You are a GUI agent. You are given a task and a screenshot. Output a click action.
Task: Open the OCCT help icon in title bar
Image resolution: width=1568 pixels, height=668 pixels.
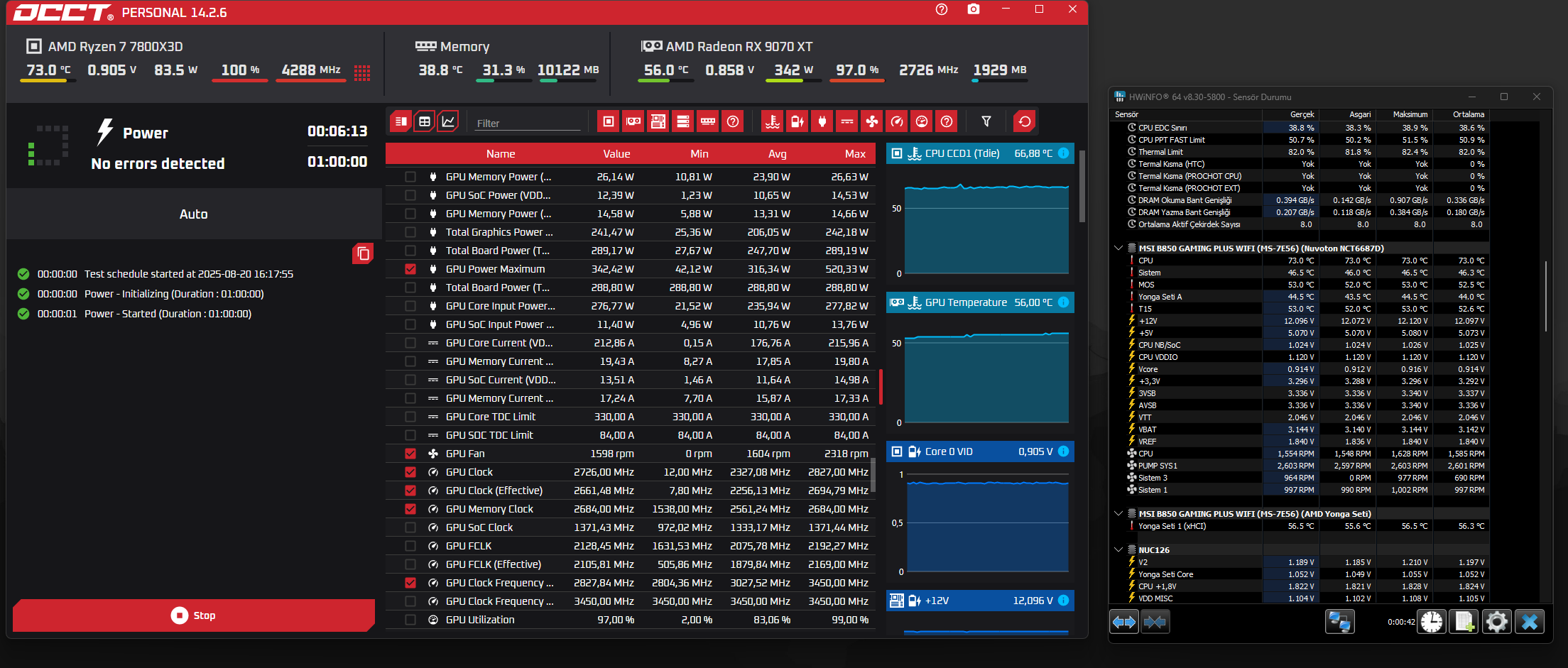click(942, 9)
